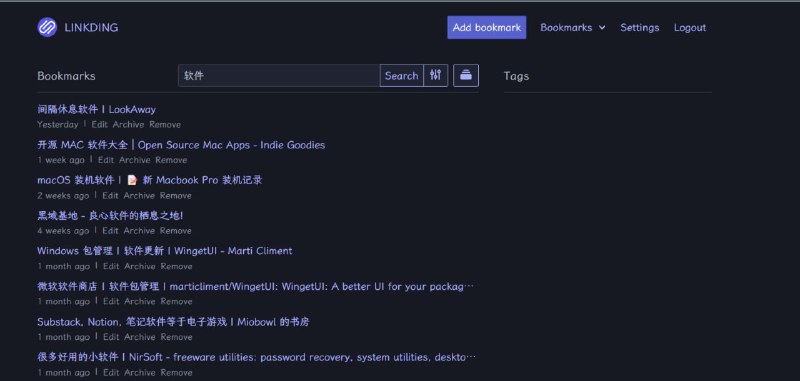
Task: Open the Substack, Notion Miobowl bookmark
Action: (173, 322)
